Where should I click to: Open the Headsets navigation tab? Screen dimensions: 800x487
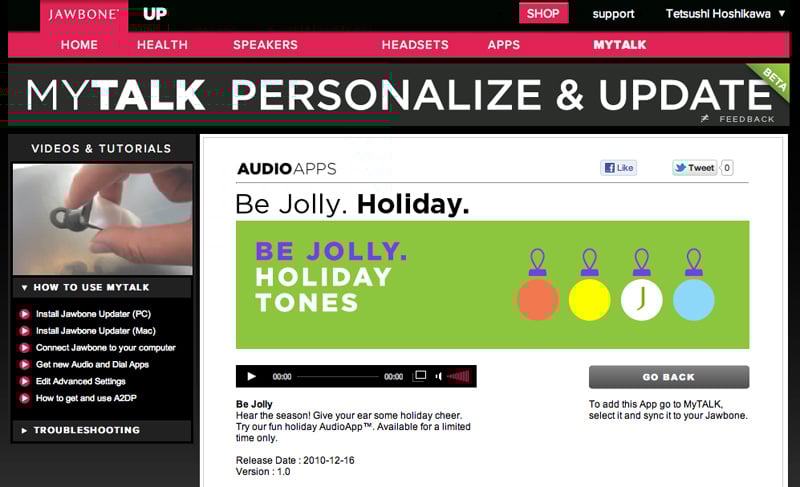click(415, 45)
